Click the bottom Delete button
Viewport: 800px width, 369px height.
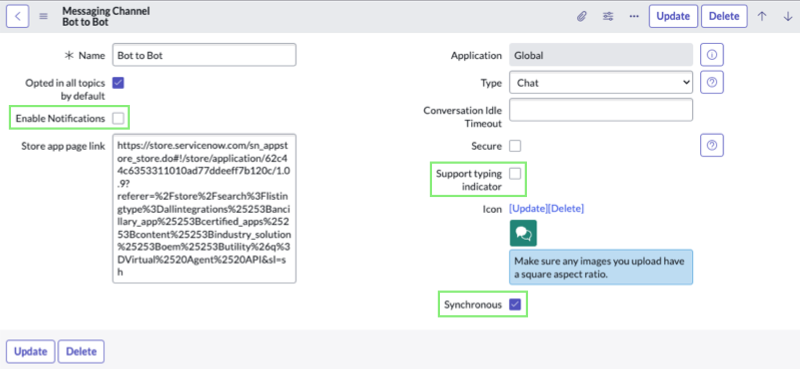coord(81,352)
